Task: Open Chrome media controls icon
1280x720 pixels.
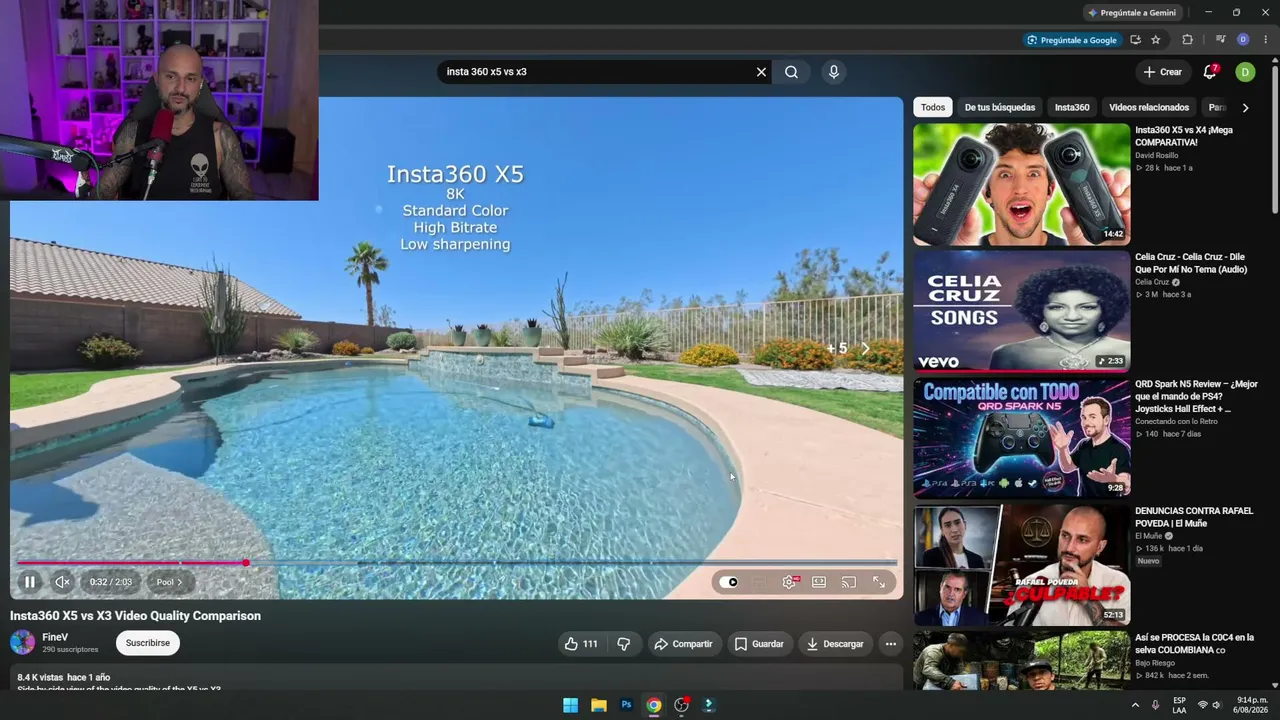Action: tap(1221, 40)
